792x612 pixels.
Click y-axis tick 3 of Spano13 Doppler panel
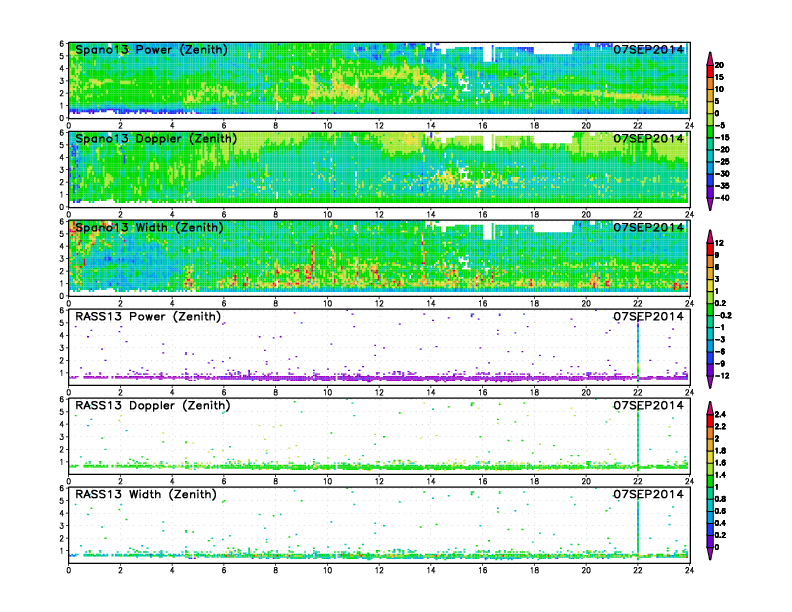[62, 170]
